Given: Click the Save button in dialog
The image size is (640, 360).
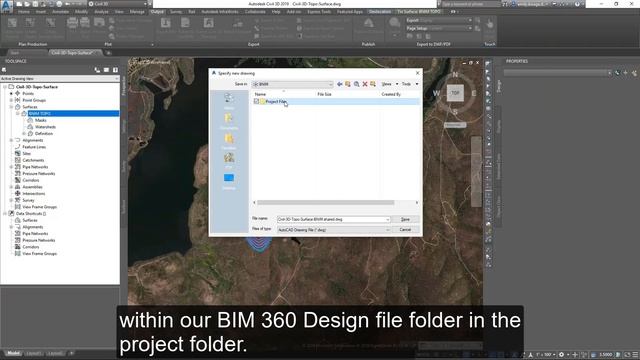Looking at the screenshot, I should tap(405, 220).
